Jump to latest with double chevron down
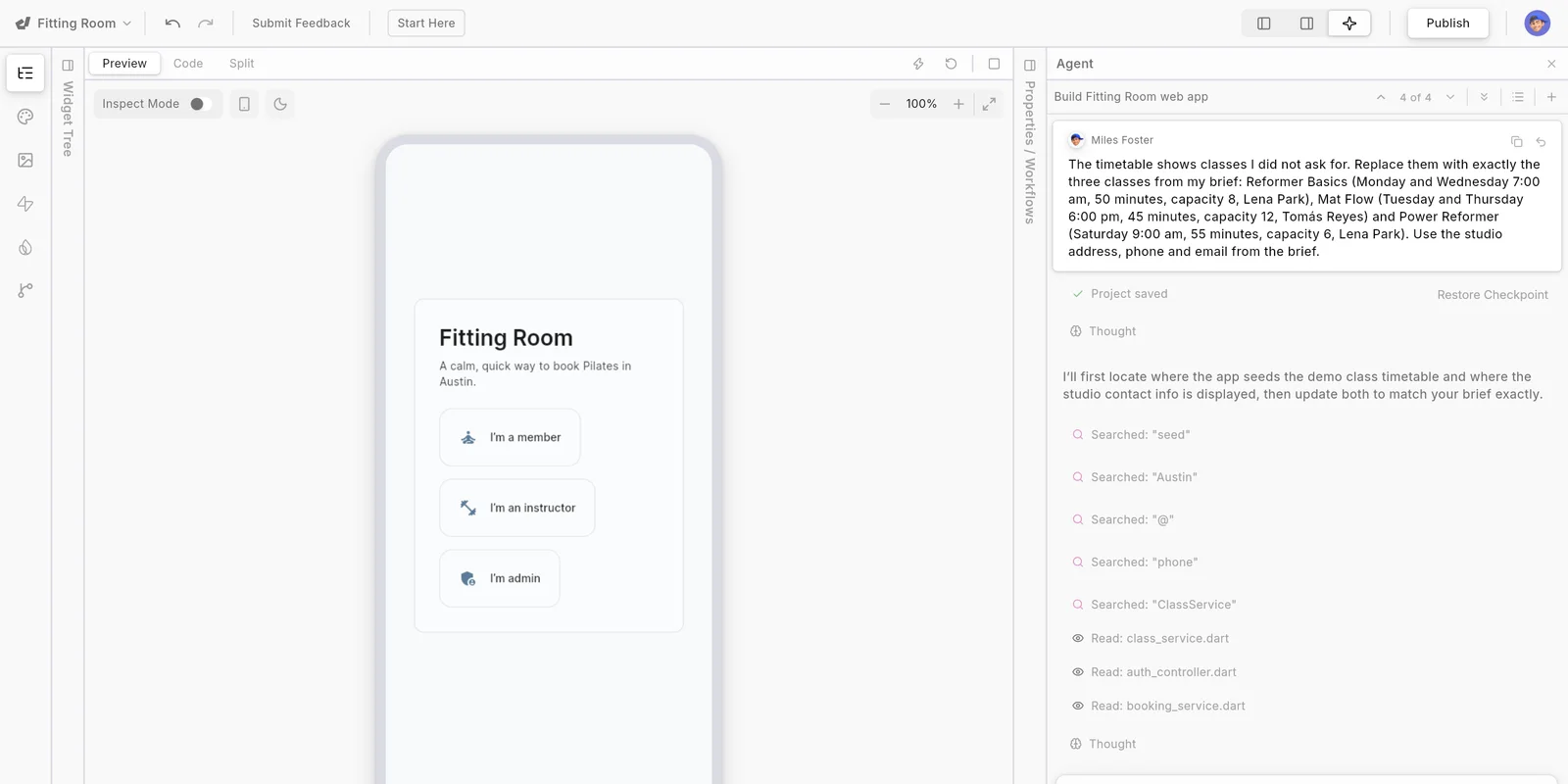The image size is (1568, 784). coord(1484,97)
